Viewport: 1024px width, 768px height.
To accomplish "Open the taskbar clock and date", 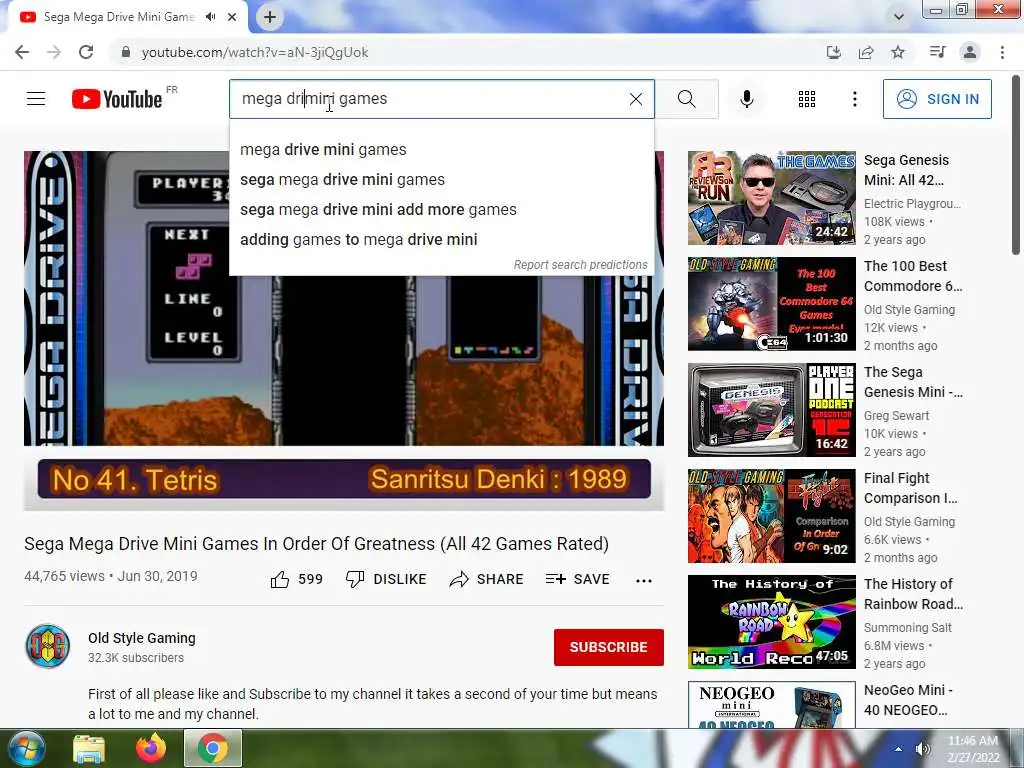I will click(x=974, y=749).
